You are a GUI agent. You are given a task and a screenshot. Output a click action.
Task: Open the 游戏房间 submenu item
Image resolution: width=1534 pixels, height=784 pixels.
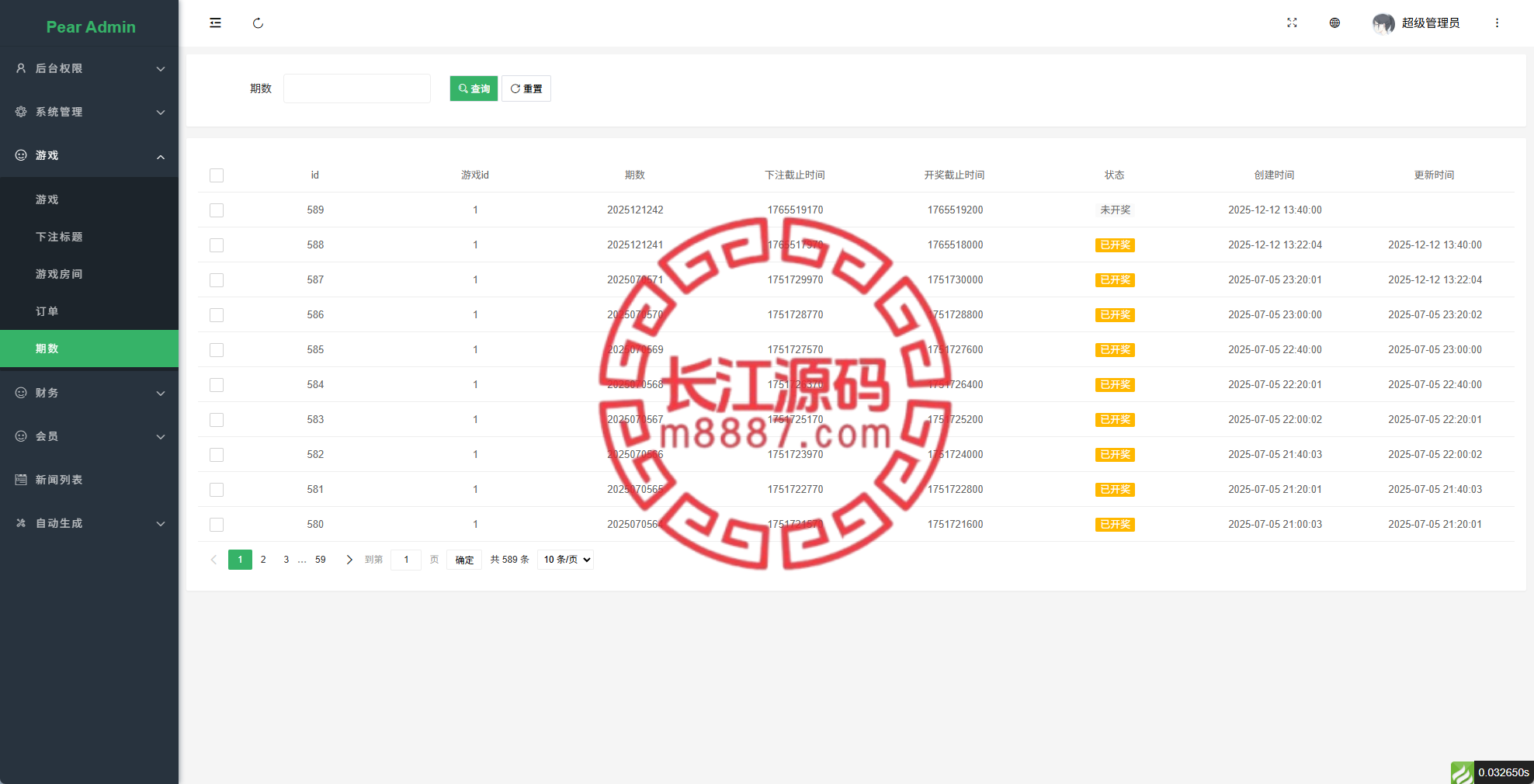coord(89,274)
